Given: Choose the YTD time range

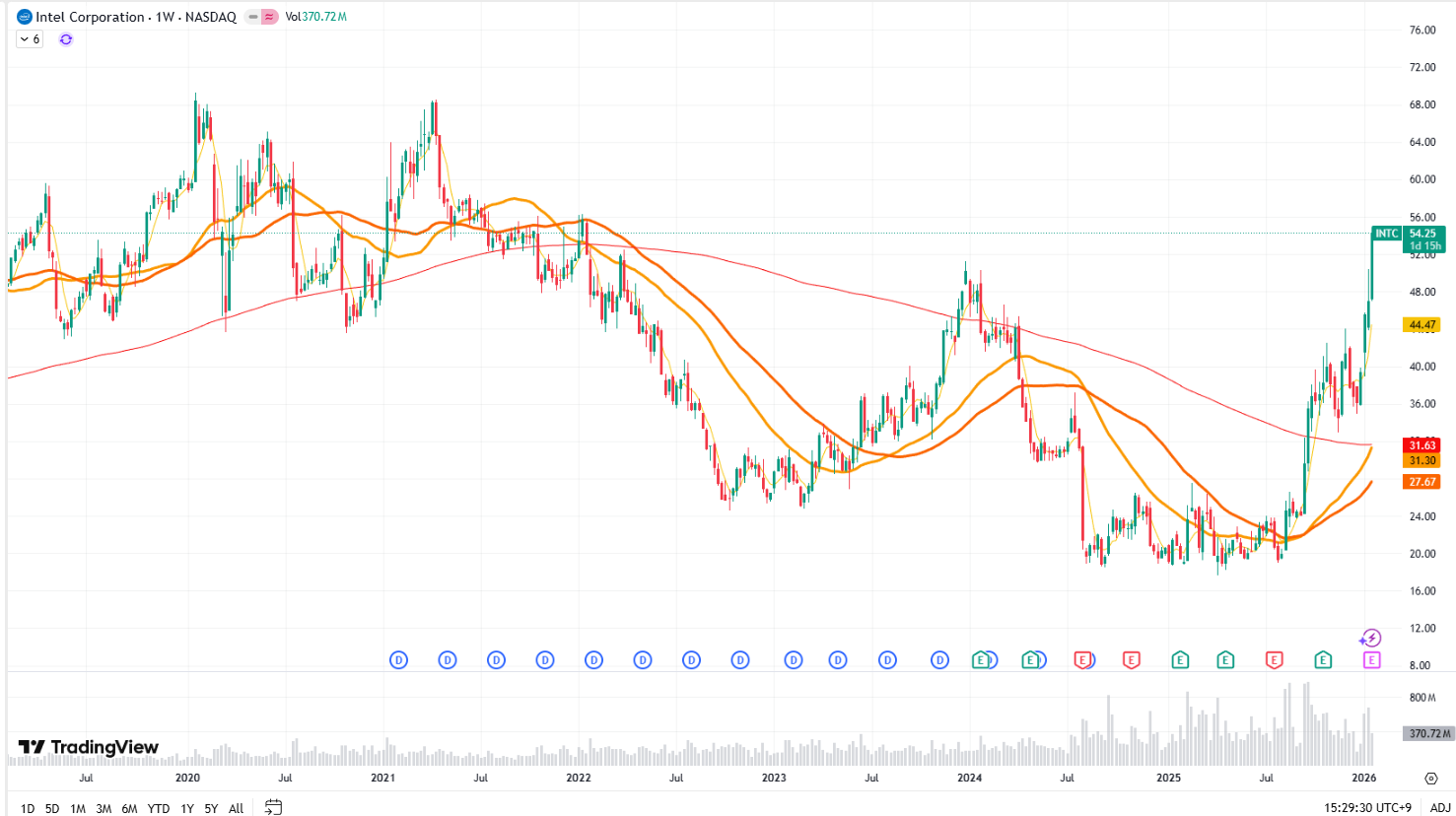Looking at the screenshot, I should pyautogui.click(x=159, y=808).
